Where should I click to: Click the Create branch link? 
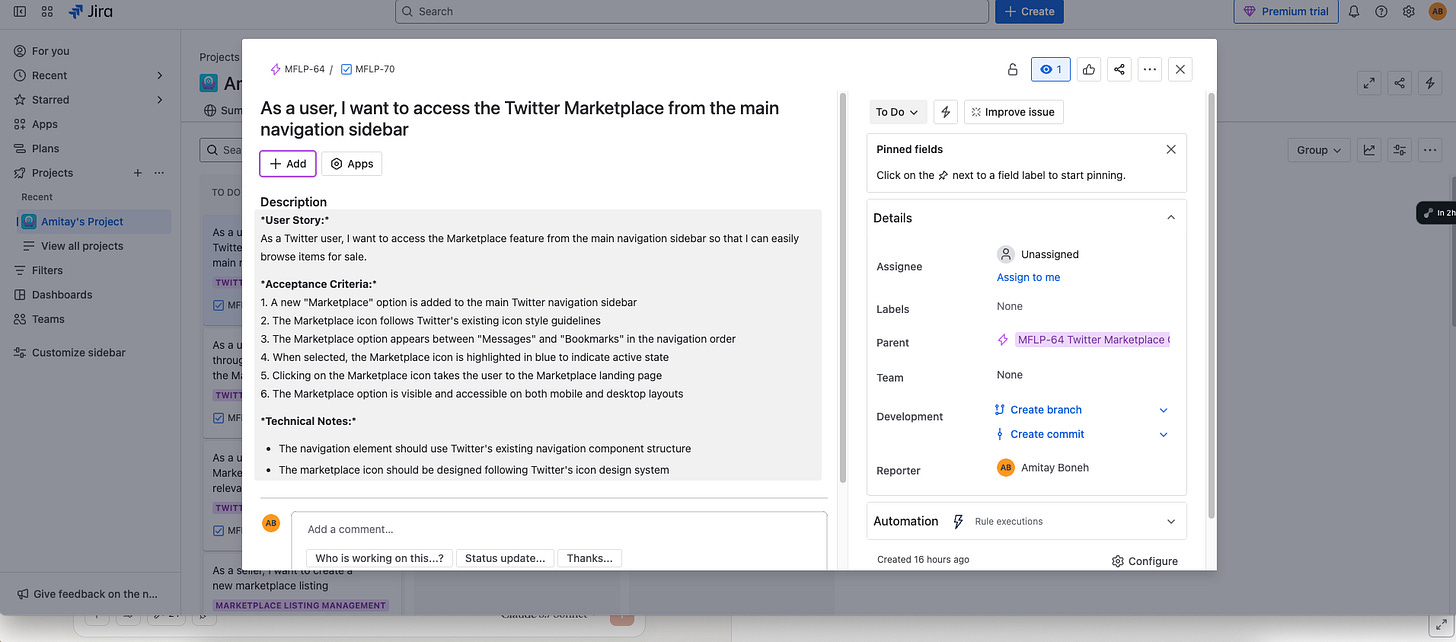click(1046, 410)
